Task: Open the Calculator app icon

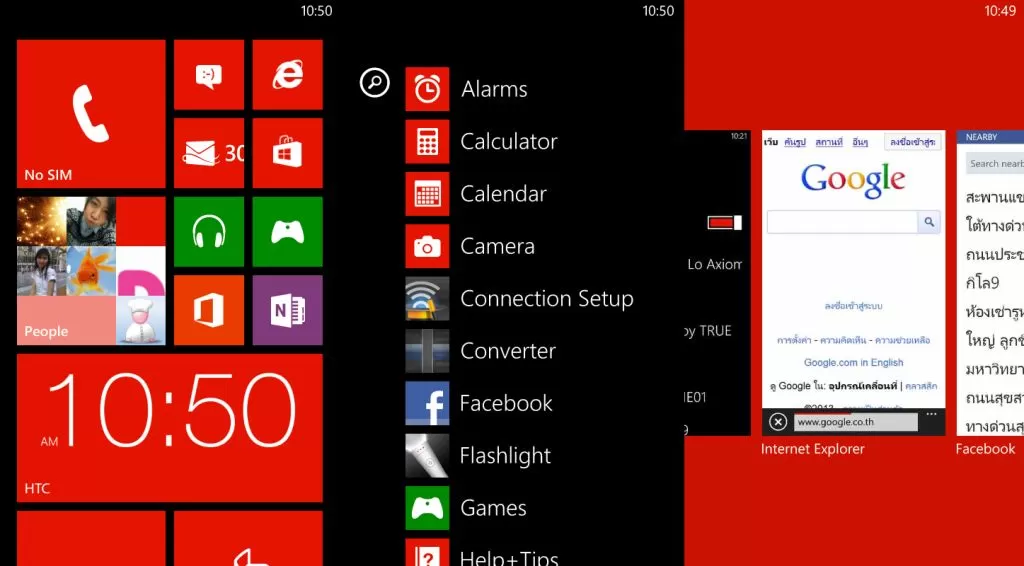Action: click(427, 141)
